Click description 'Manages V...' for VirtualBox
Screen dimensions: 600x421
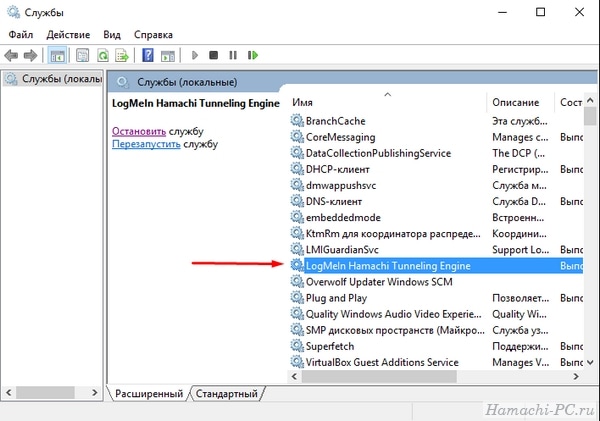tap(520, 362)
